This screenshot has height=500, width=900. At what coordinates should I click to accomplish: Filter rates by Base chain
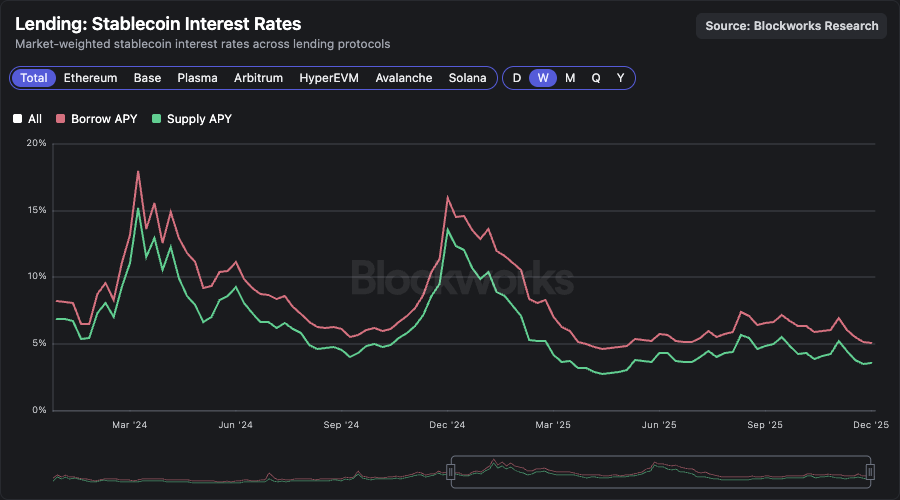coord(147,78)
